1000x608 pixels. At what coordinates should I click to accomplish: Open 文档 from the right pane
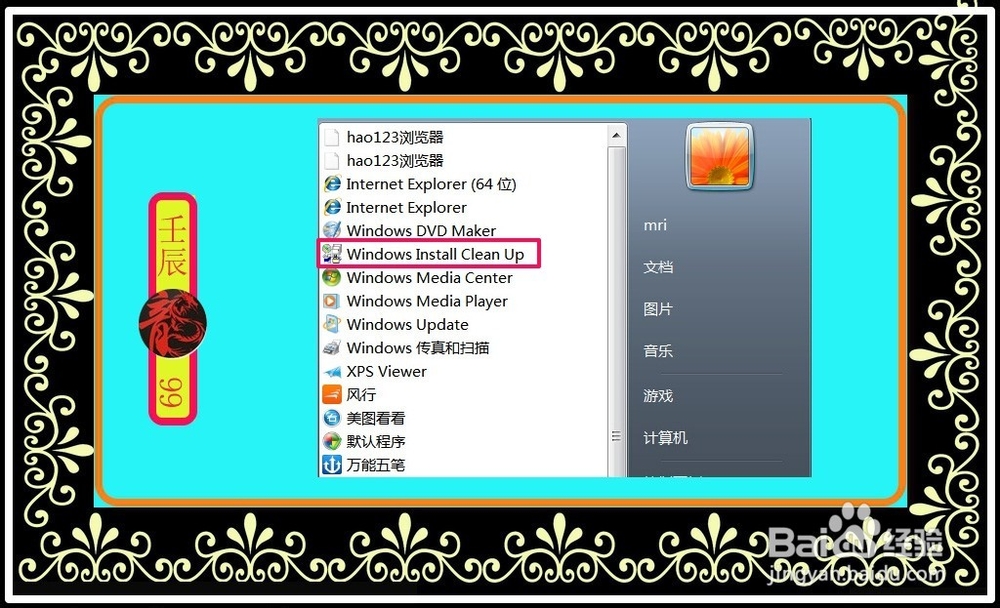pos(658,267)
